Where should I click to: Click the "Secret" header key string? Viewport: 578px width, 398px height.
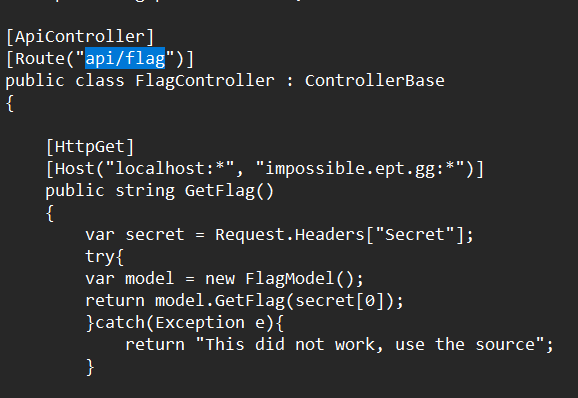(415, 235)
